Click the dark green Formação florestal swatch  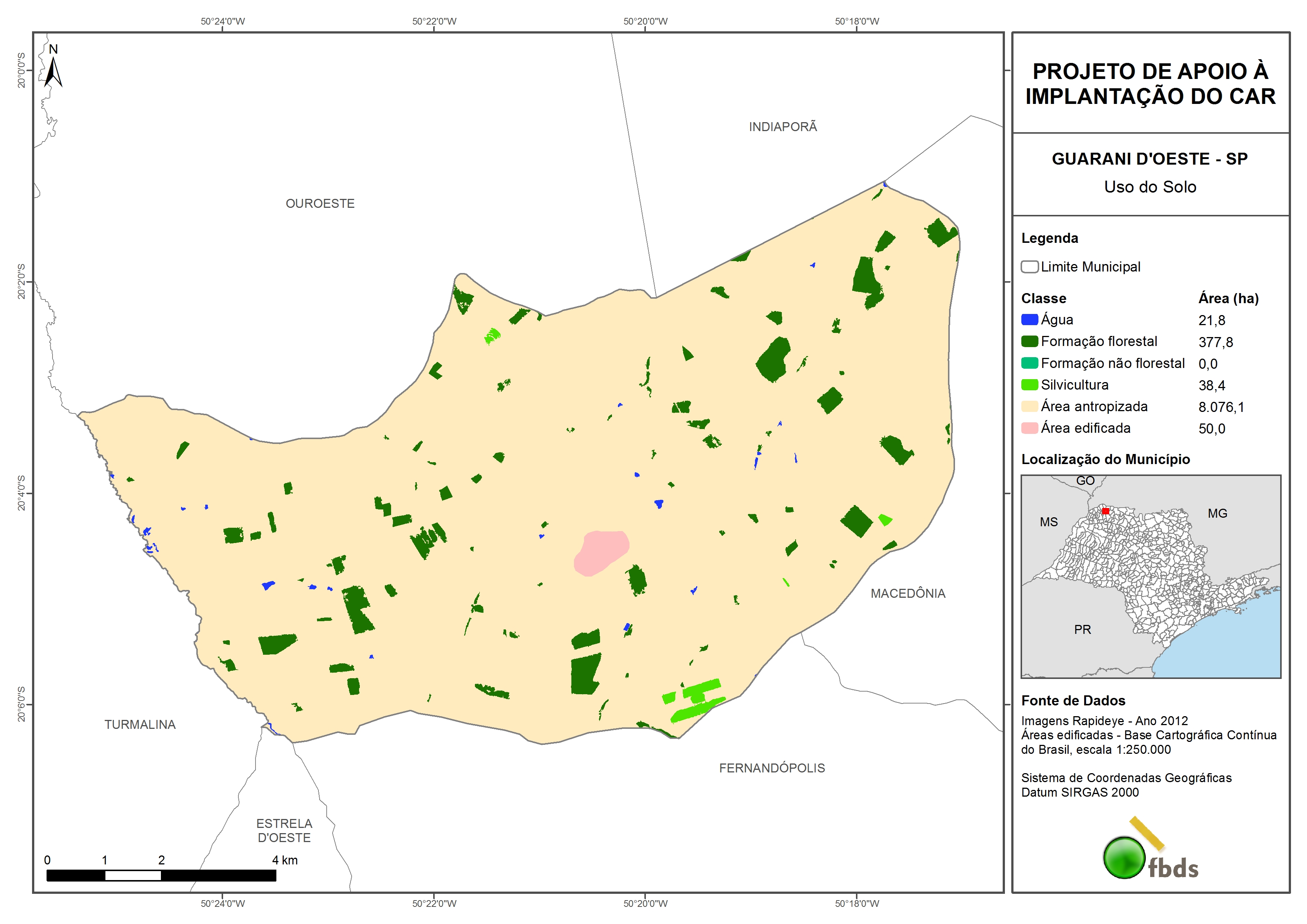(1029, 341)
